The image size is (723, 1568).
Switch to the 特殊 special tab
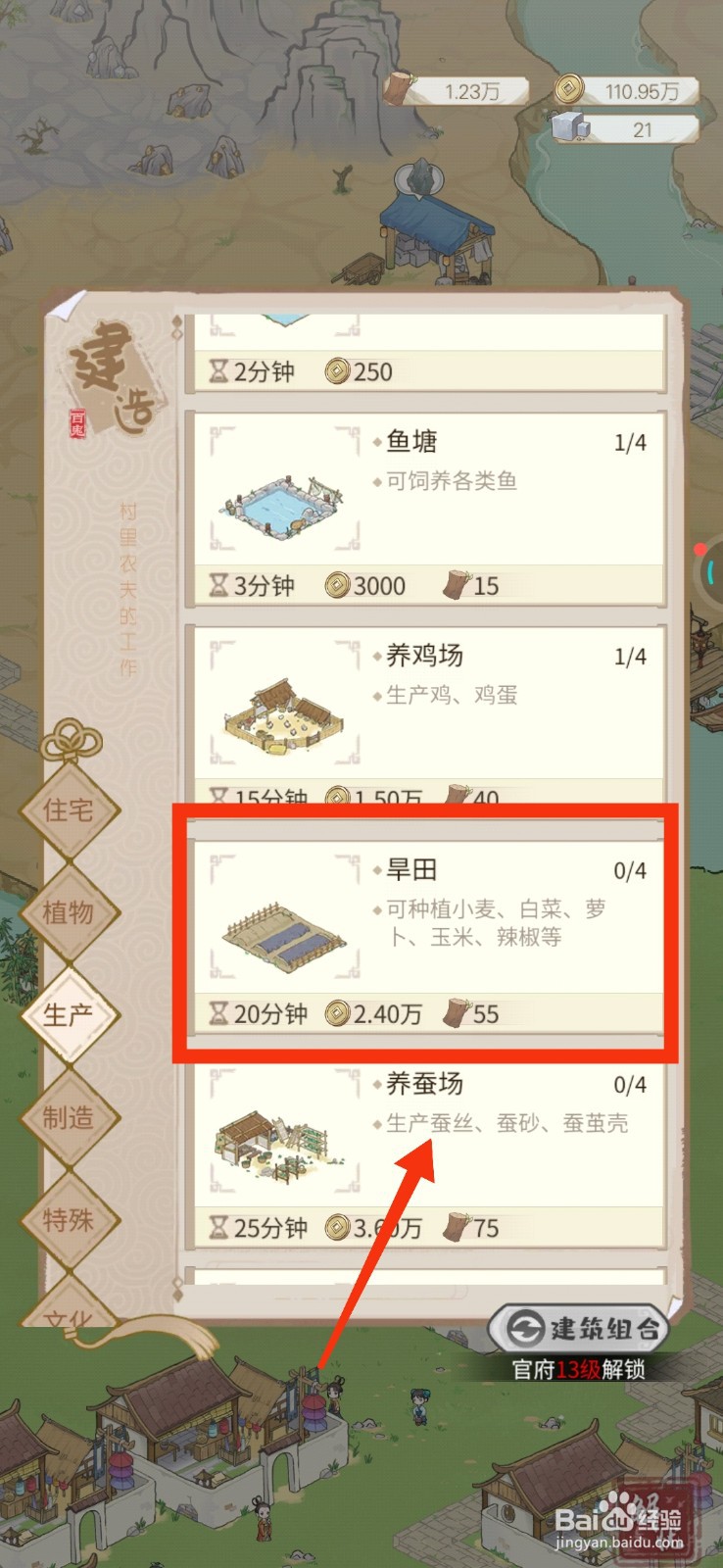(69, 1220)
